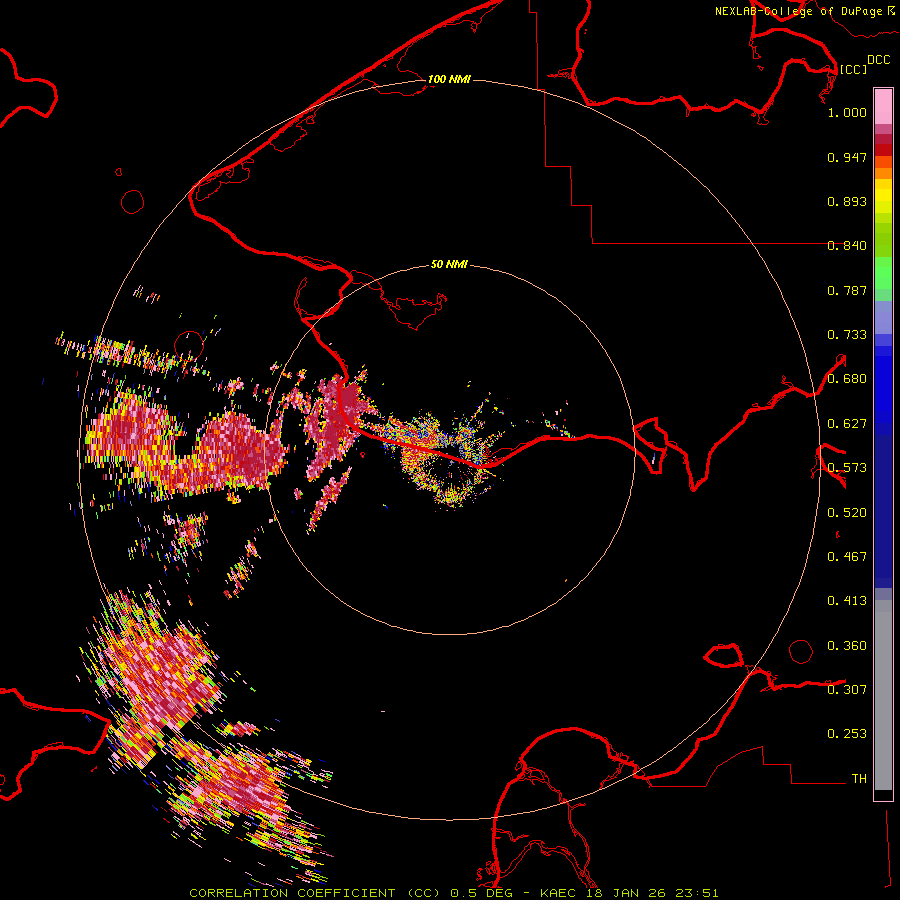Click the [CC] unit label
This screenshot has width=900, height=900.
[x=853, y=69]
